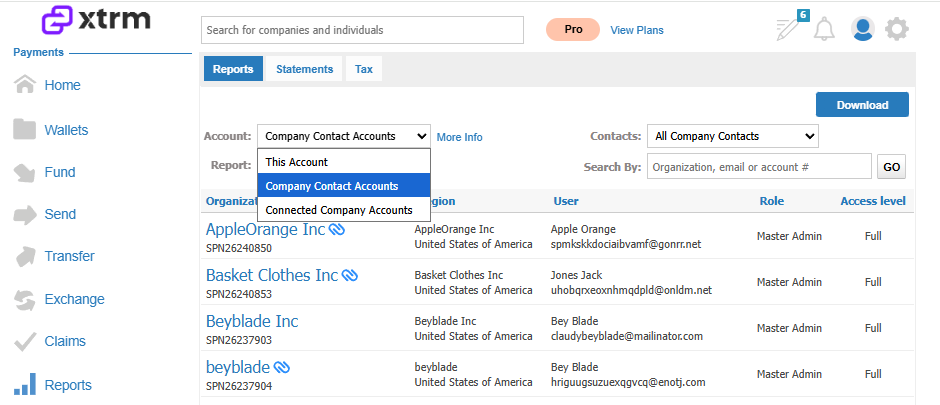Click the Claims checkmark icon
The height and width of the screenshot is (405, 940).
pos(25,341)
